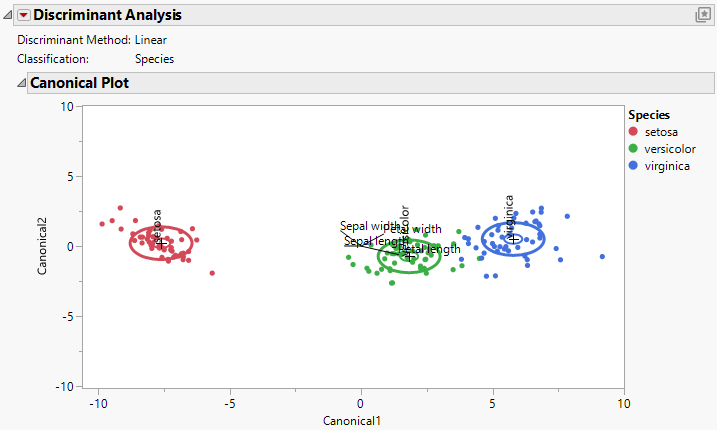Click the setosa red legend marker
This screenshot has height=430, width=717.
[x=633, y=132]
